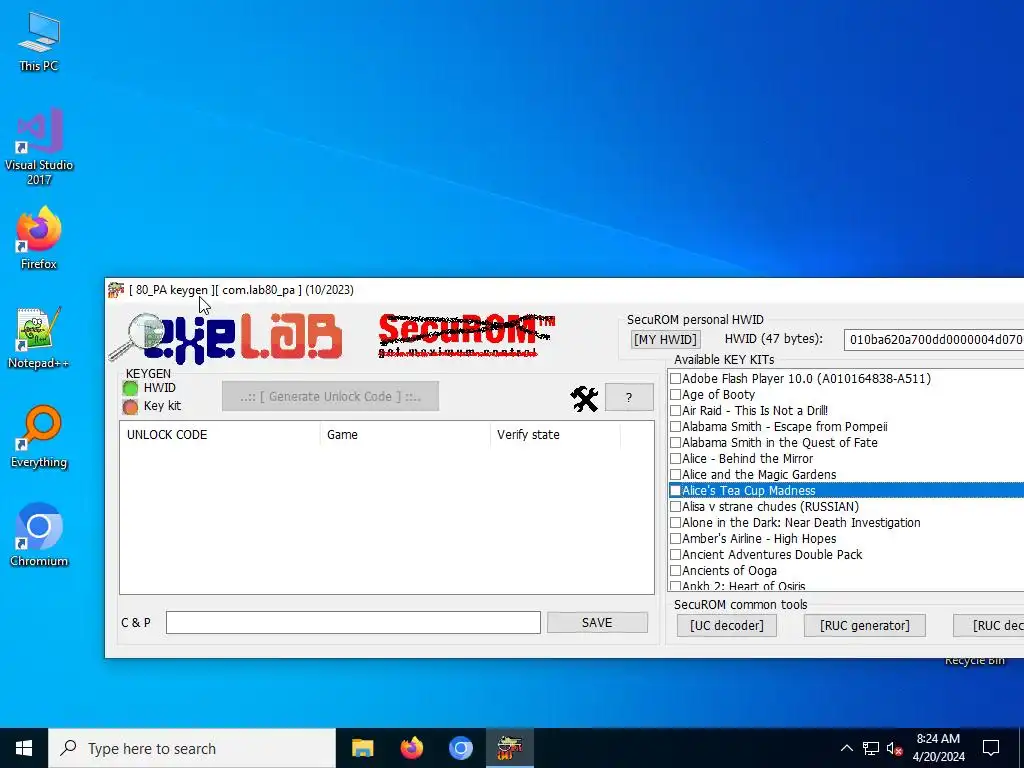Open Everything search desktop shortcut
The width and height of the screenshot is (1024, 768).
(x=39, y=436)
